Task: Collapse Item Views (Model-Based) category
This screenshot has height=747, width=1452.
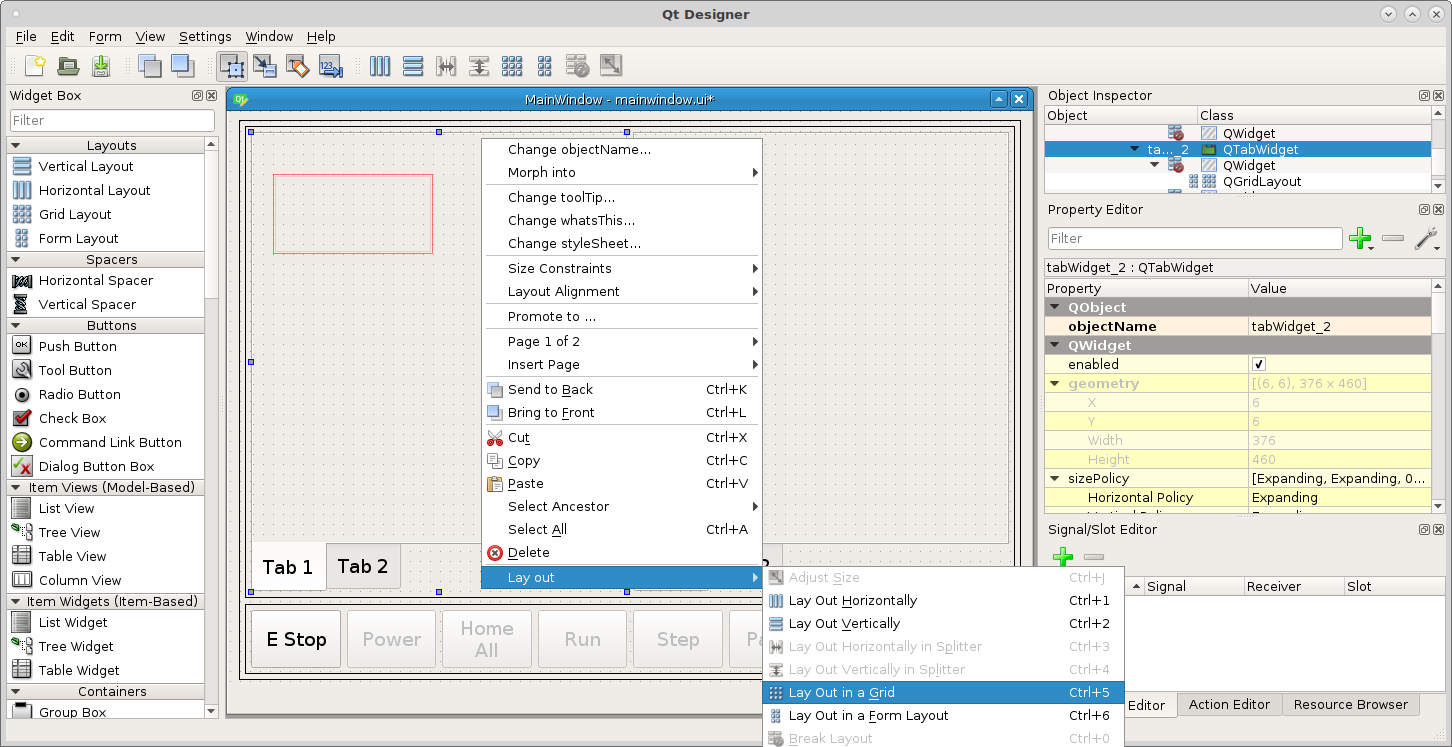Action: (17, 487)
